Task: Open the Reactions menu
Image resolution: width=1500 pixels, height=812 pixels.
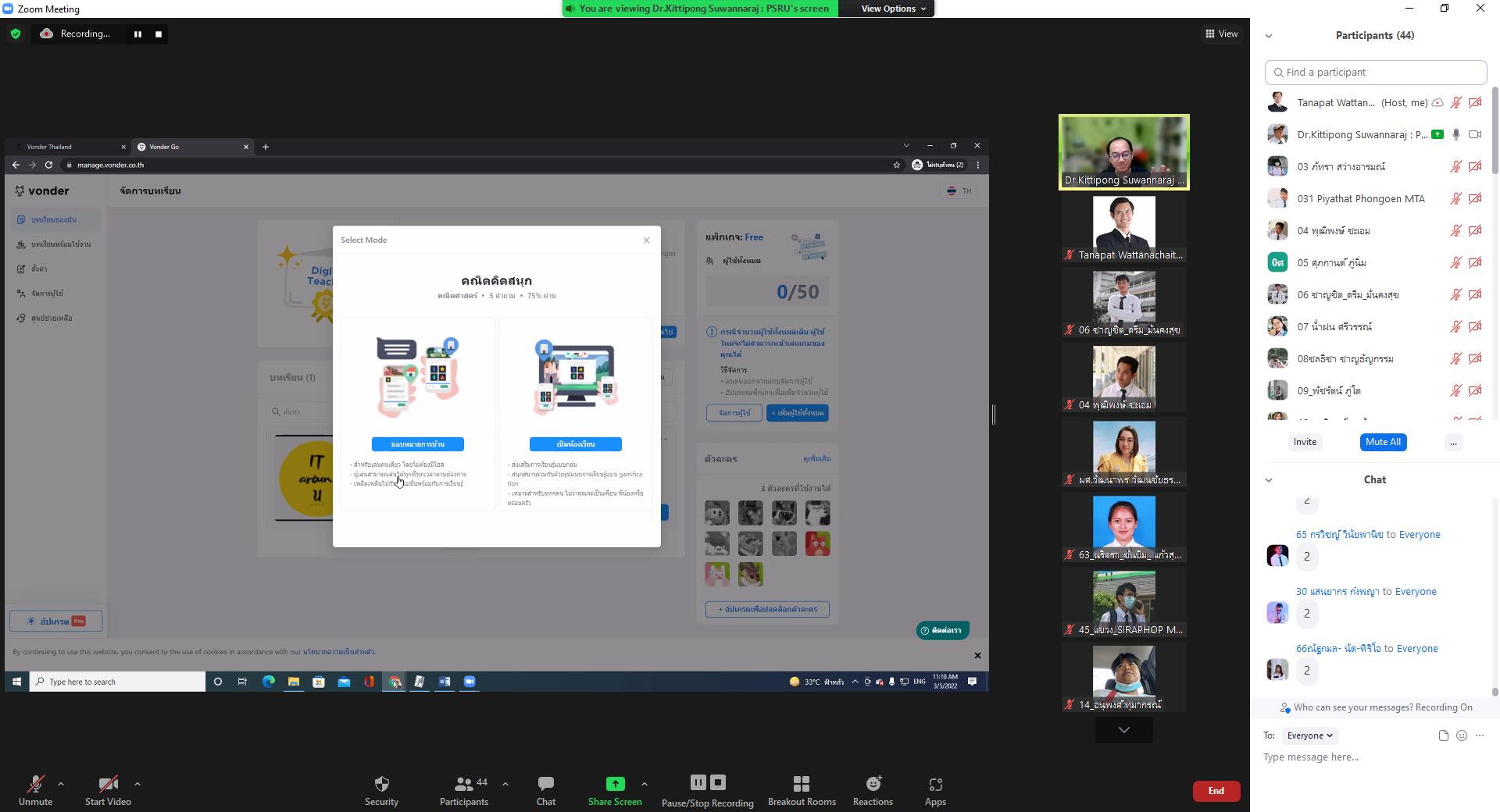Action: 873,790
